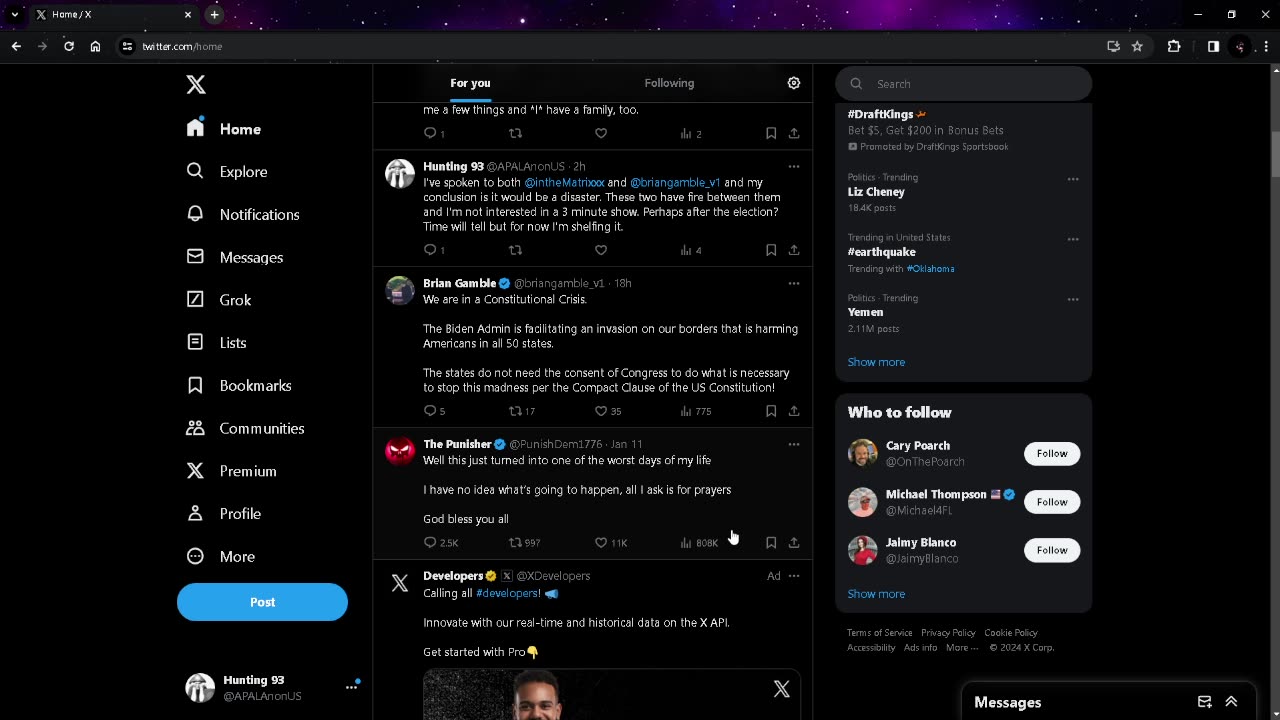Share Brian Gamble's post
Screen dimensions: 1280x720
(794, 411)
